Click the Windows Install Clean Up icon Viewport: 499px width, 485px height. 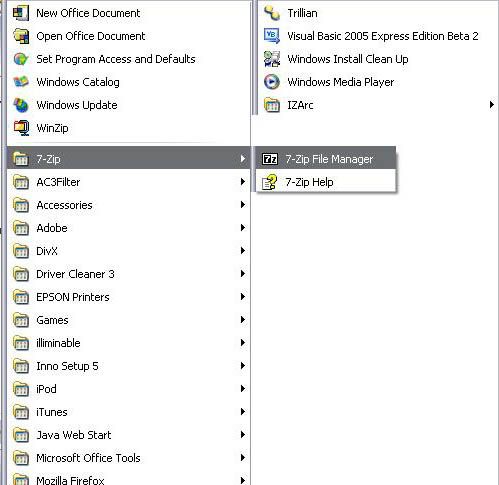[272, 59]
